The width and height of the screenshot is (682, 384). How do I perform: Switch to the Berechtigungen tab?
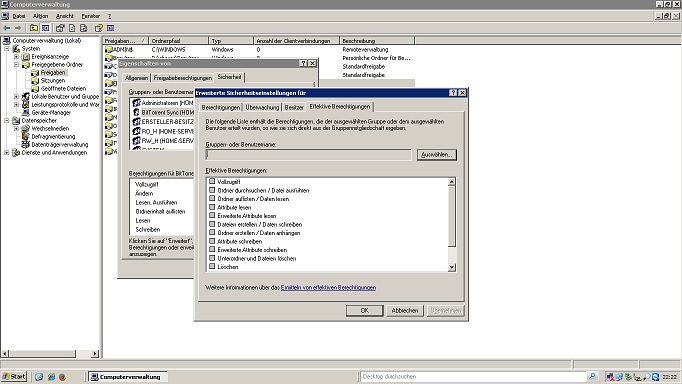pyautogui.click(x=221, y=107)
